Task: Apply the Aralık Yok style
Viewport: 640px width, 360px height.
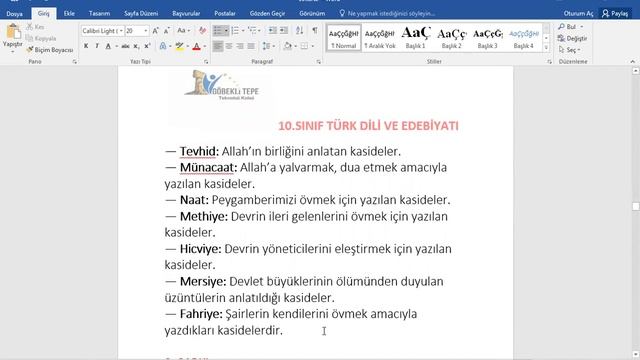Action: 380,38
